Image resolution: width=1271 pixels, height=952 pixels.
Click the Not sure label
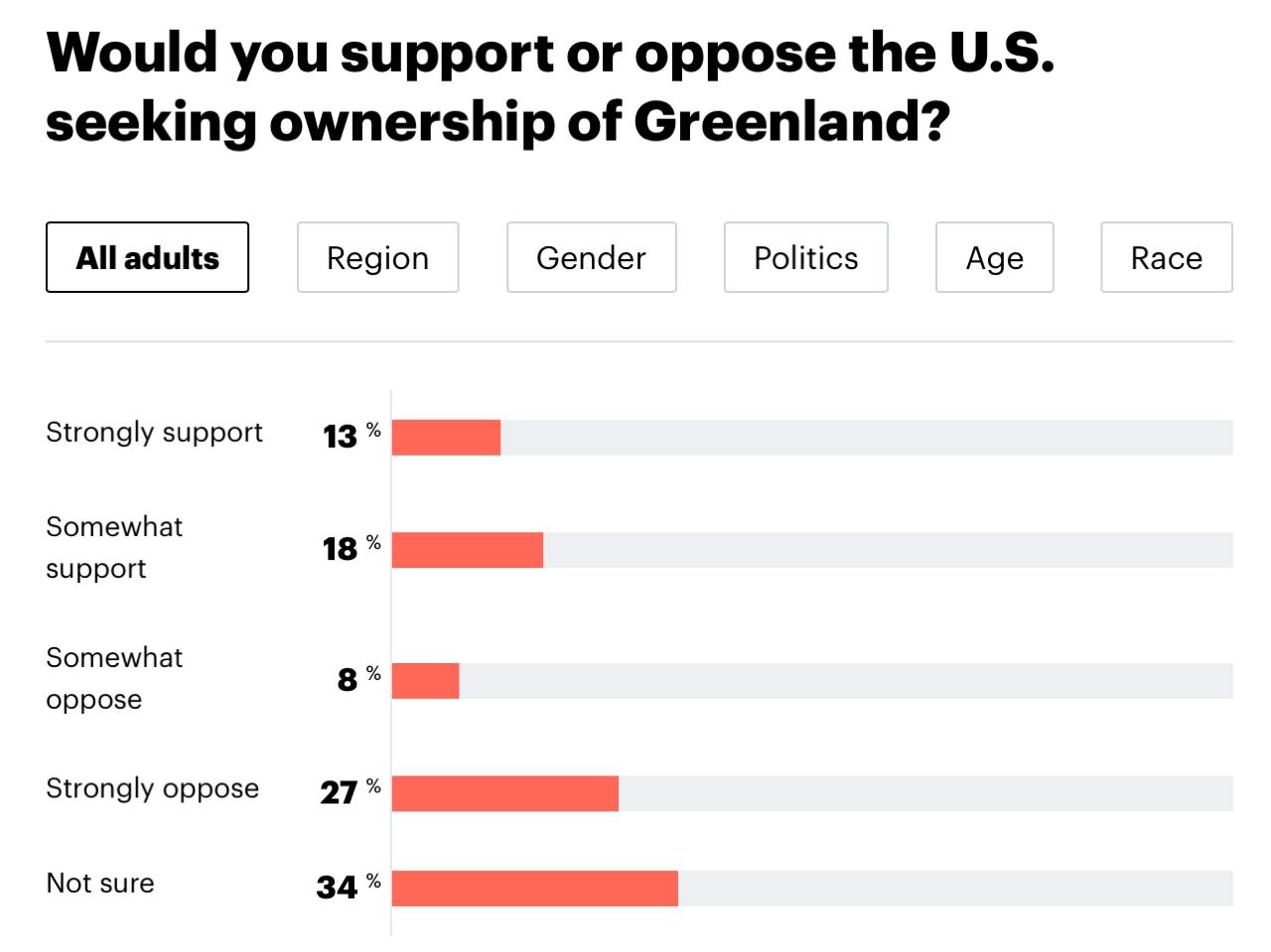(100, 884)
